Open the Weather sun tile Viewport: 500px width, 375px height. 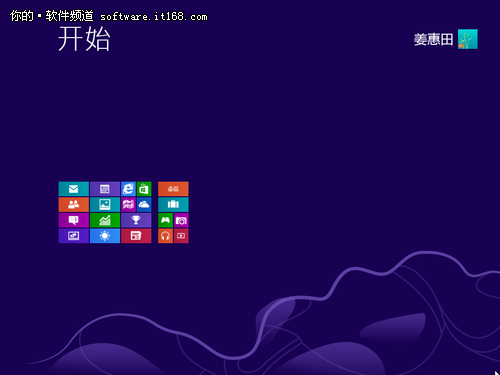[105, 236]
